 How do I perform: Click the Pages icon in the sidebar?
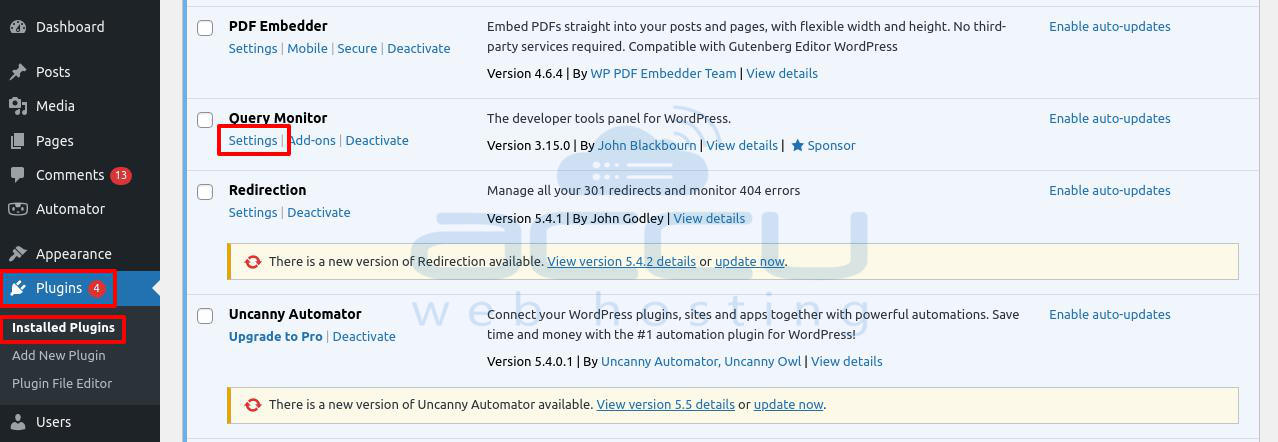coord(18,141)
